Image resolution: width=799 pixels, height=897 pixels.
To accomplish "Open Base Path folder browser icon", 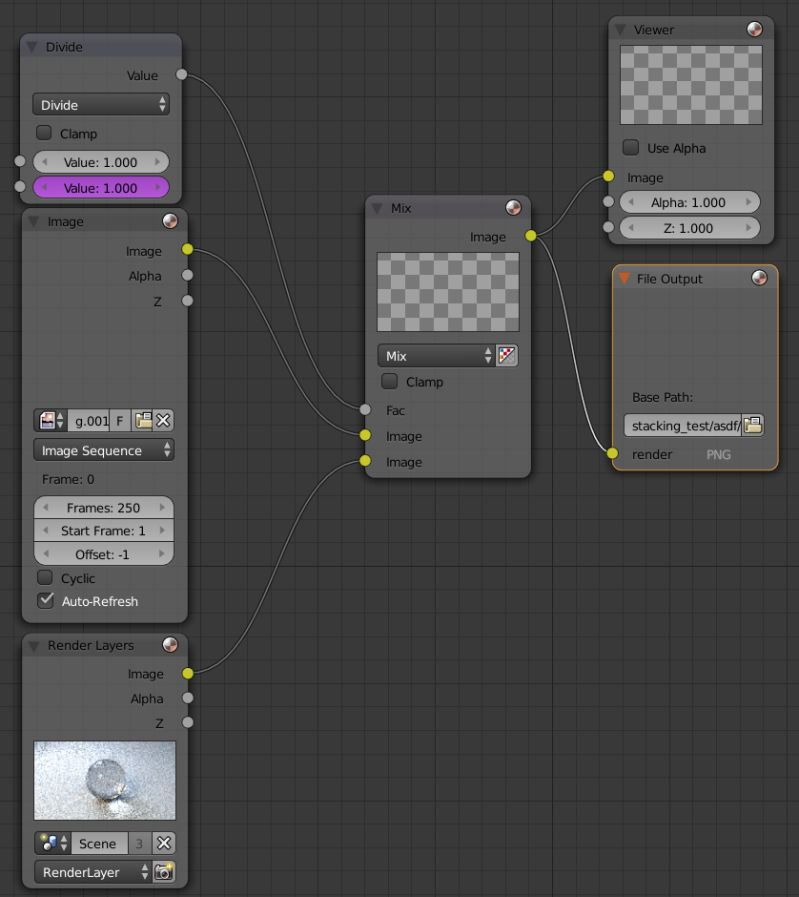I will [x=753, y=425].
